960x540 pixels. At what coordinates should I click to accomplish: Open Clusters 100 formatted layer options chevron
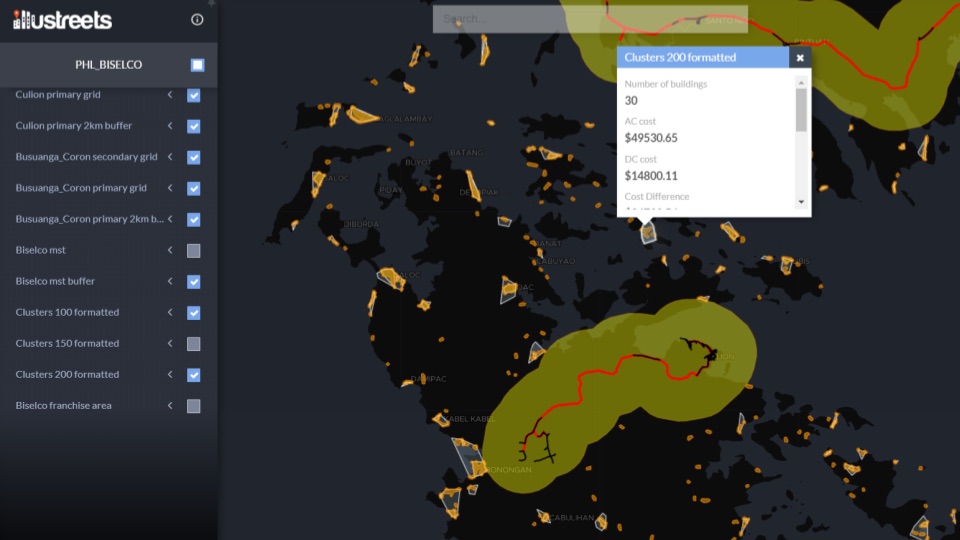pos(170,313)
